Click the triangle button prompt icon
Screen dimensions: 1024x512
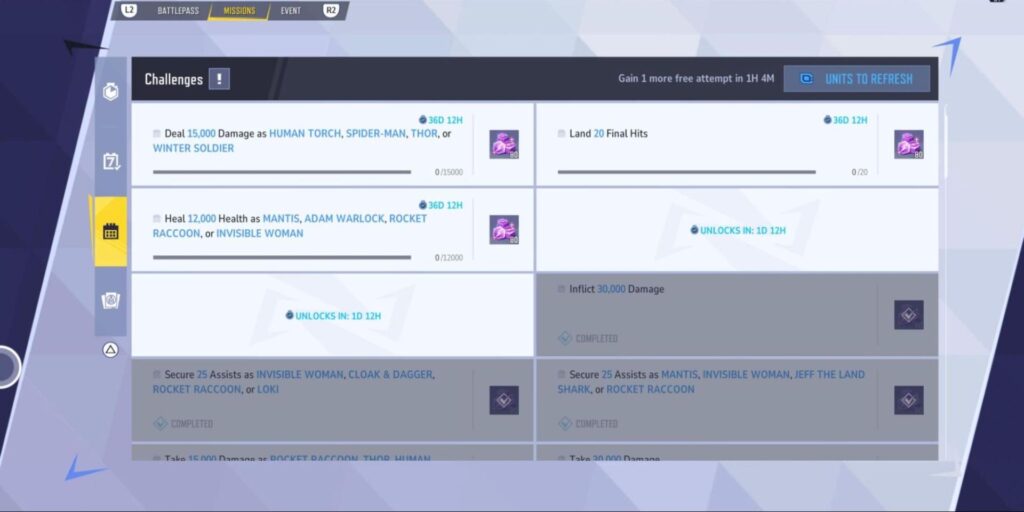pyautogui.click(x=110, y=350)
